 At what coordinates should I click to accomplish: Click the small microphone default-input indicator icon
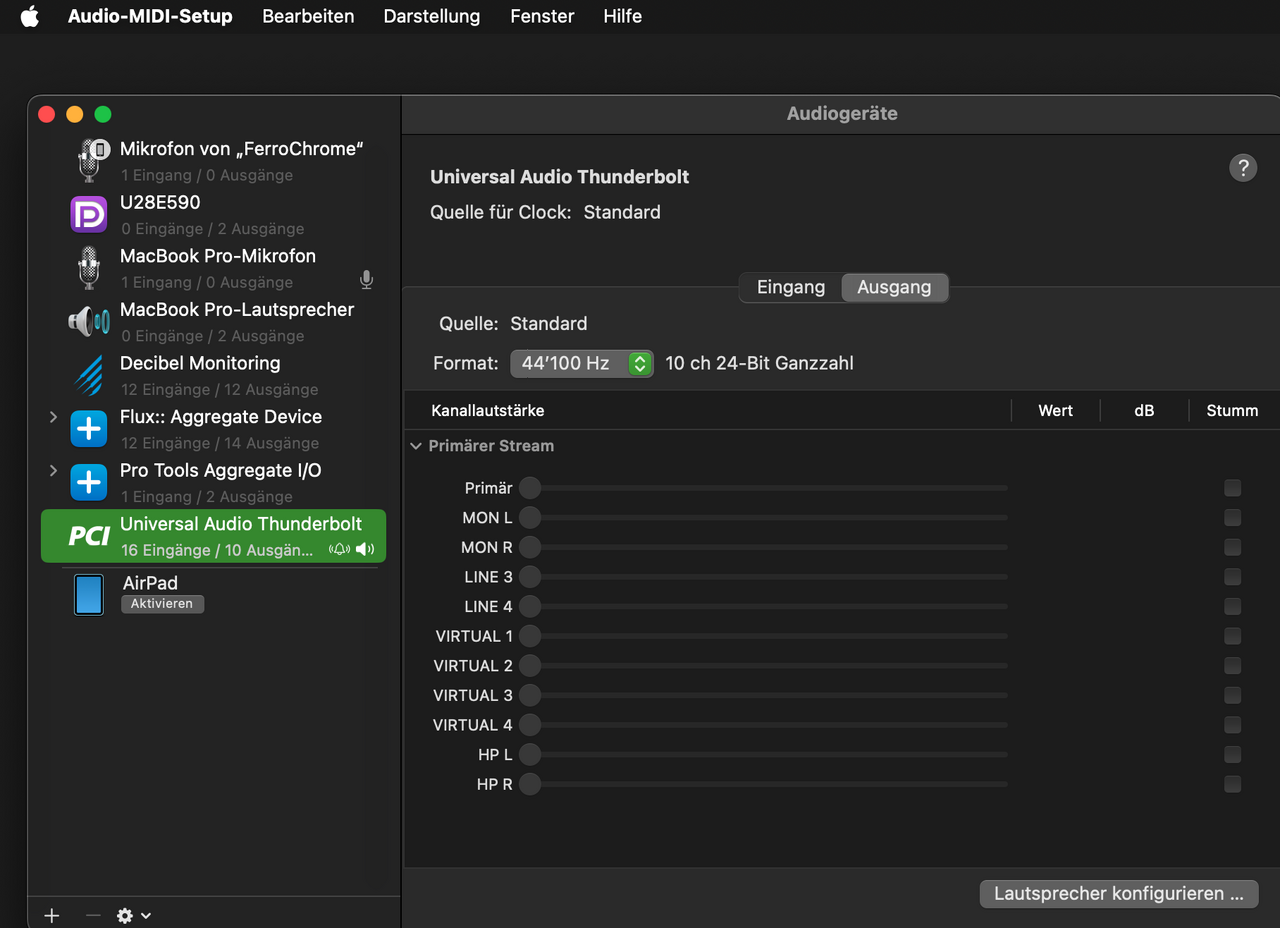click(x=366, y=280)
